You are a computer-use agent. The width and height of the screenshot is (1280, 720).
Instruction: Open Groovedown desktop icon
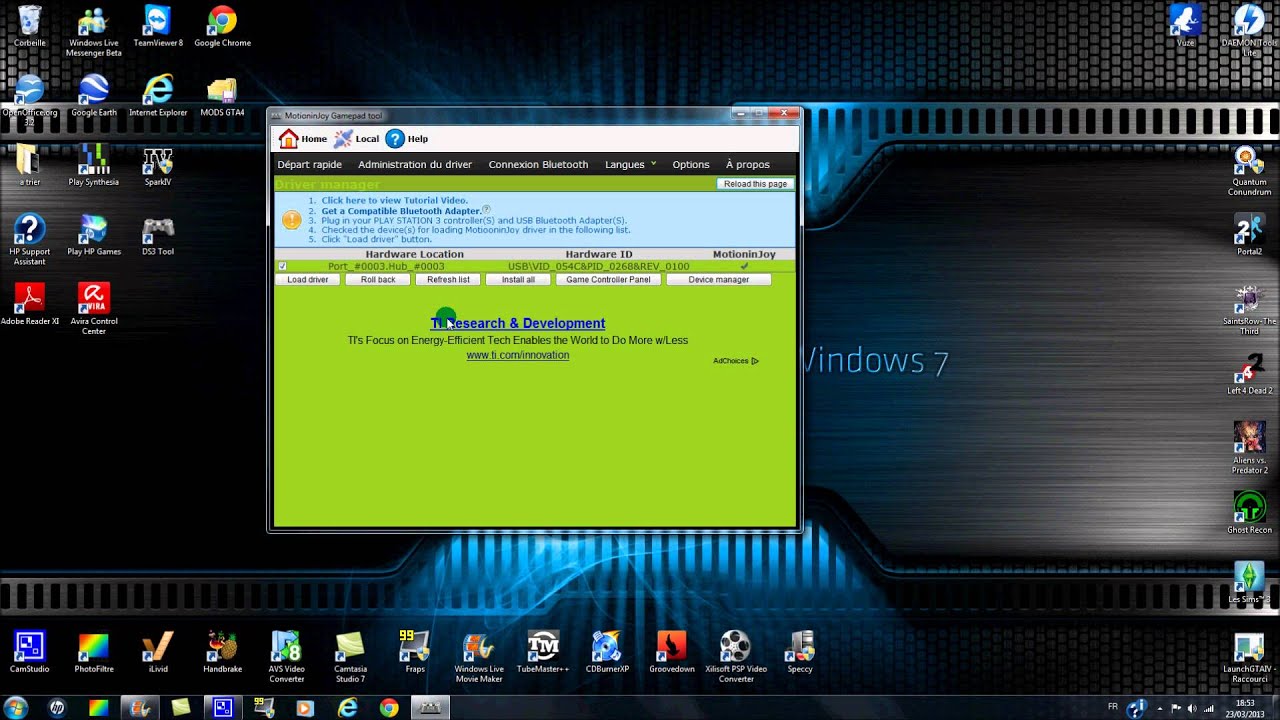click(x=671, y=652)
